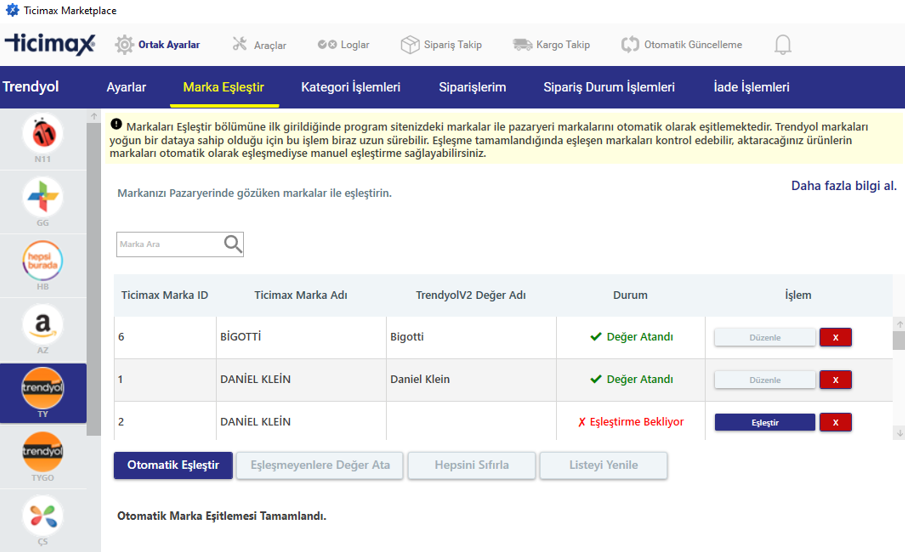
Task: Click Eşleştir for the ID 2 row
Action: click(765, 423)
